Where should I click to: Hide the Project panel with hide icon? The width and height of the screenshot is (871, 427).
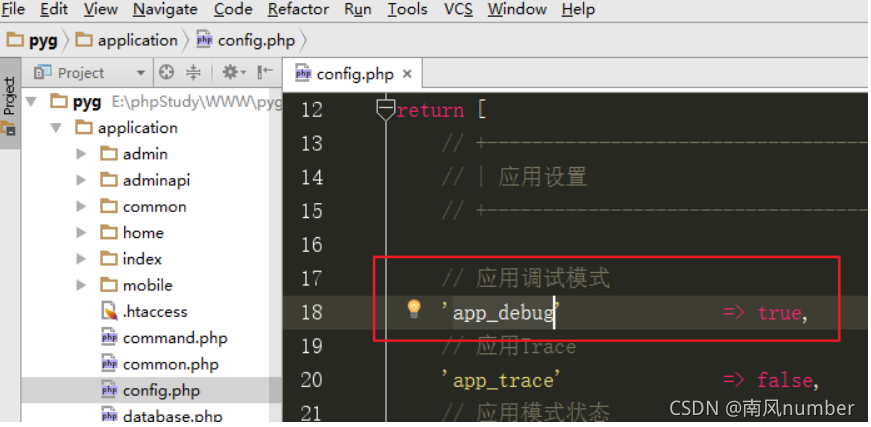(265, 72)
